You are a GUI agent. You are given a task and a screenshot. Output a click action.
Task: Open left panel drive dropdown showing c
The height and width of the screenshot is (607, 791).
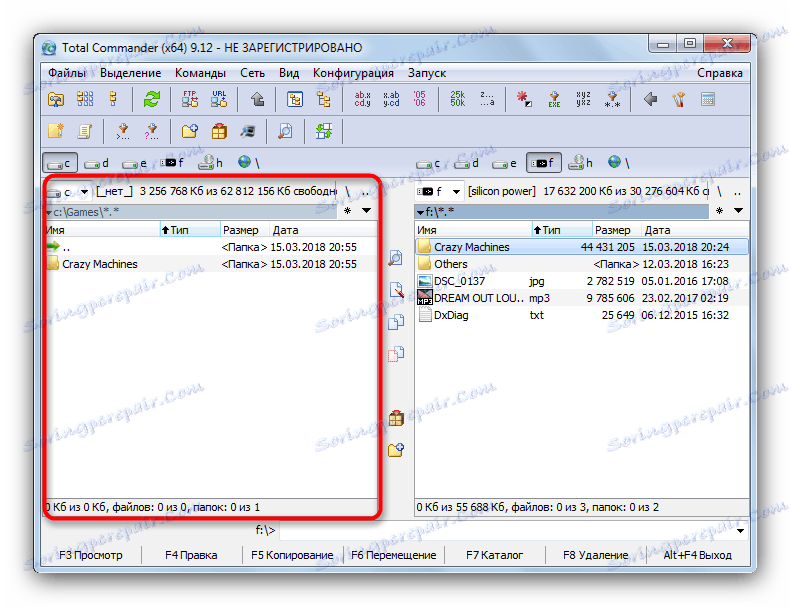tap(69, 192)
